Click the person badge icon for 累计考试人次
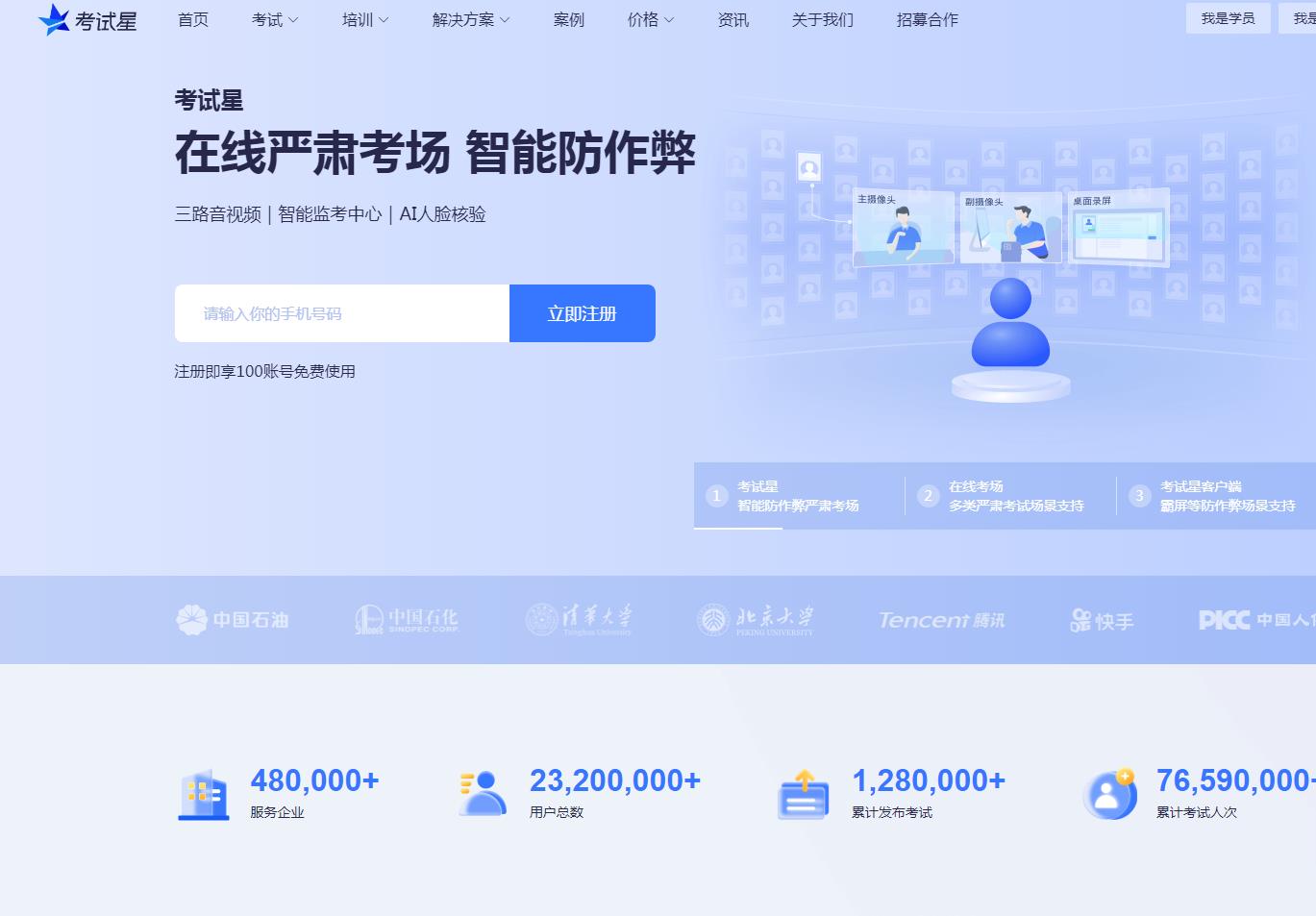The height and width of the screenshot is (916, 1316). pyautogui.click(x=1110, y=794)
